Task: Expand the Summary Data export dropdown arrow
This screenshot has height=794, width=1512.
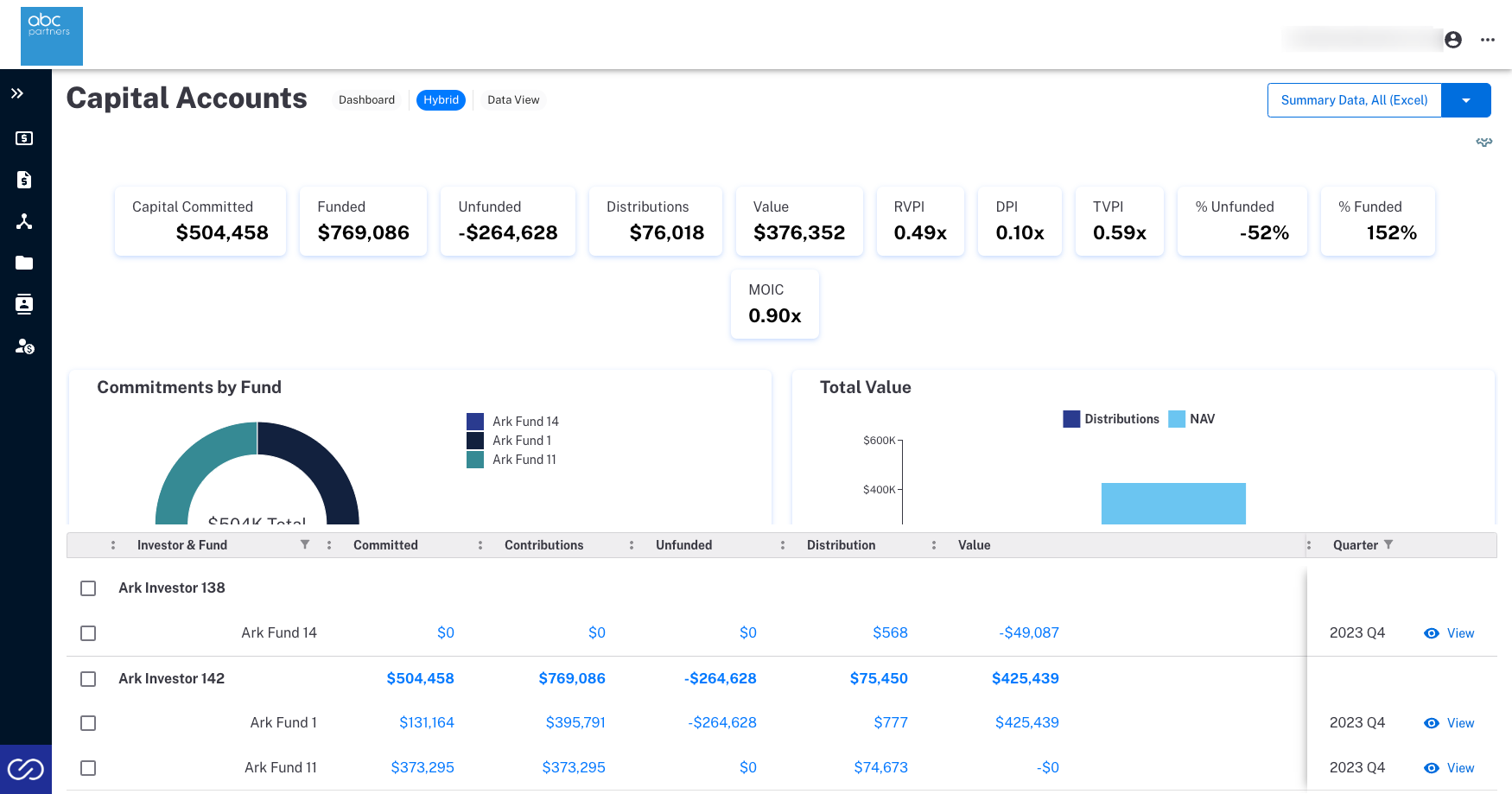Action: [x=1466, y=100]
